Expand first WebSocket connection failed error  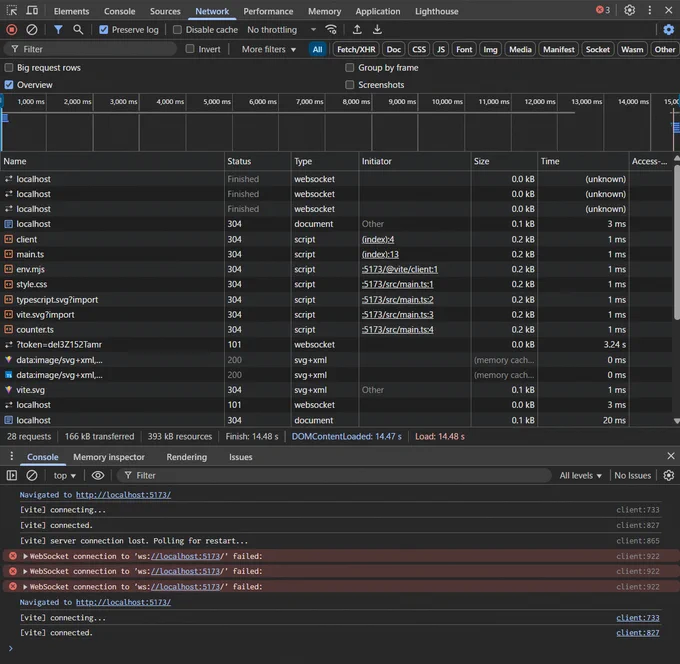pyautogui.click(x=25, y=556)
